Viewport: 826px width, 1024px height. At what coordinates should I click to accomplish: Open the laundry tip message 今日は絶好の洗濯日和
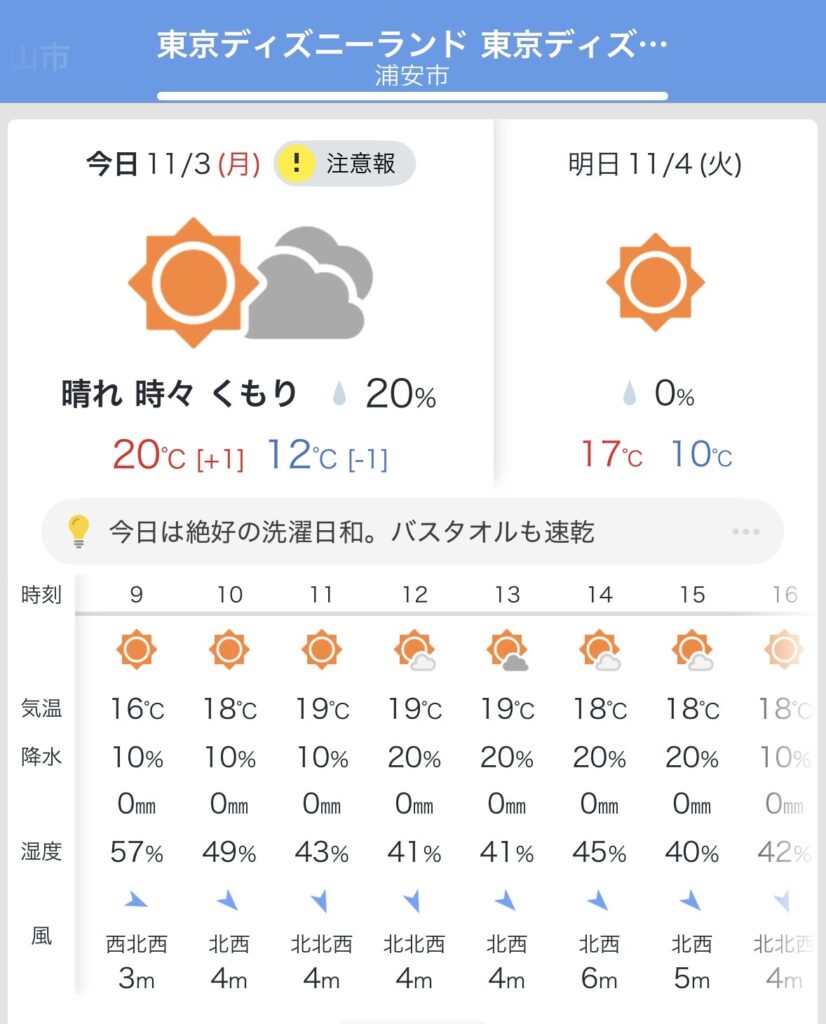(351, 532)
